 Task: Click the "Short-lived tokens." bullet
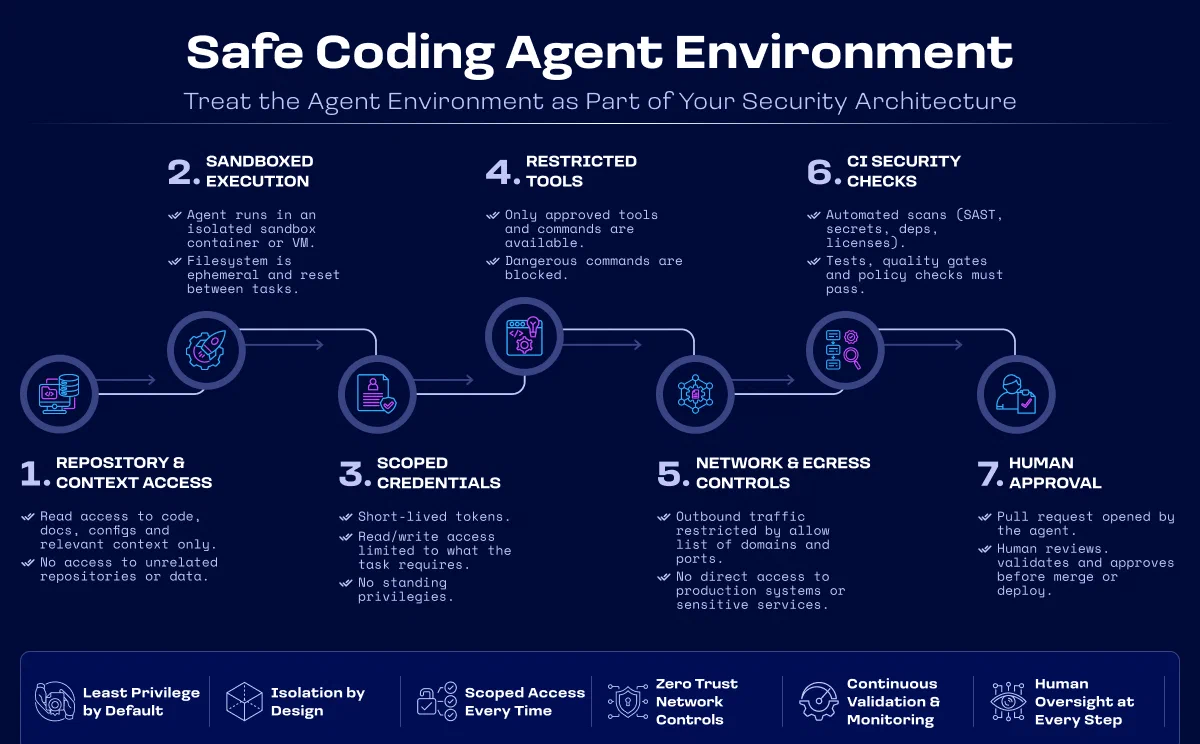[x=434, y=517]
